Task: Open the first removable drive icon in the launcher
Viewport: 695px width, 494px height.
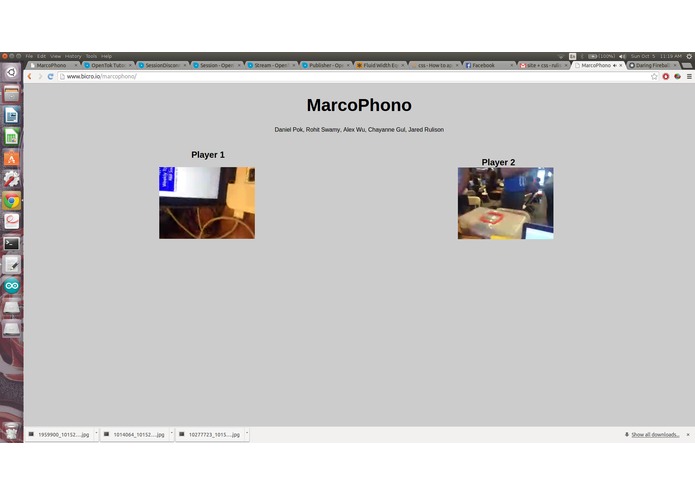Action: tap(12, 307)
